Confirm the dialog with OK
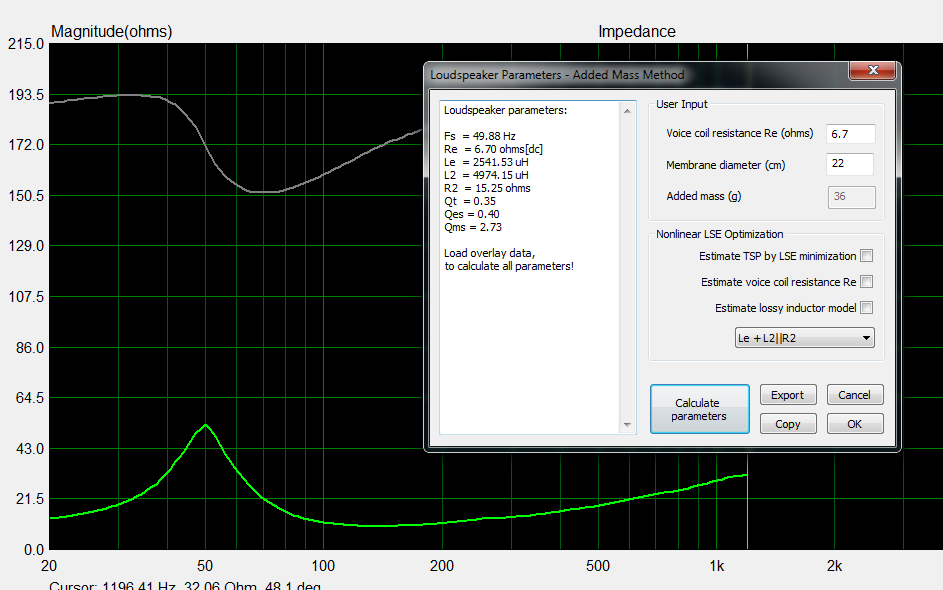 pos(855,423)
